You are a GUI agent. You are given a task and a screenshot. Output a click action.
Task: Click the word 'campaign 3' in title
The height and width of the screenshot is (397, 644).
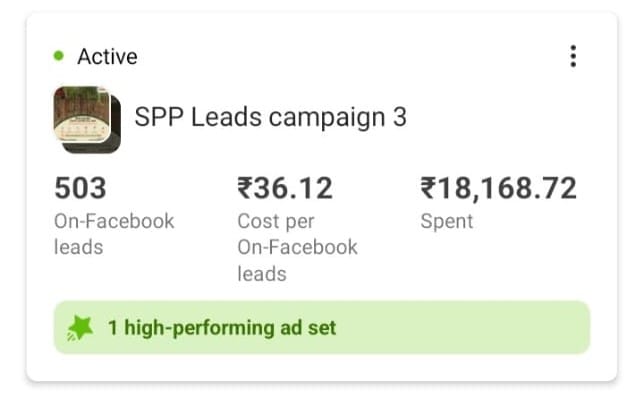[x=338, y=118]
